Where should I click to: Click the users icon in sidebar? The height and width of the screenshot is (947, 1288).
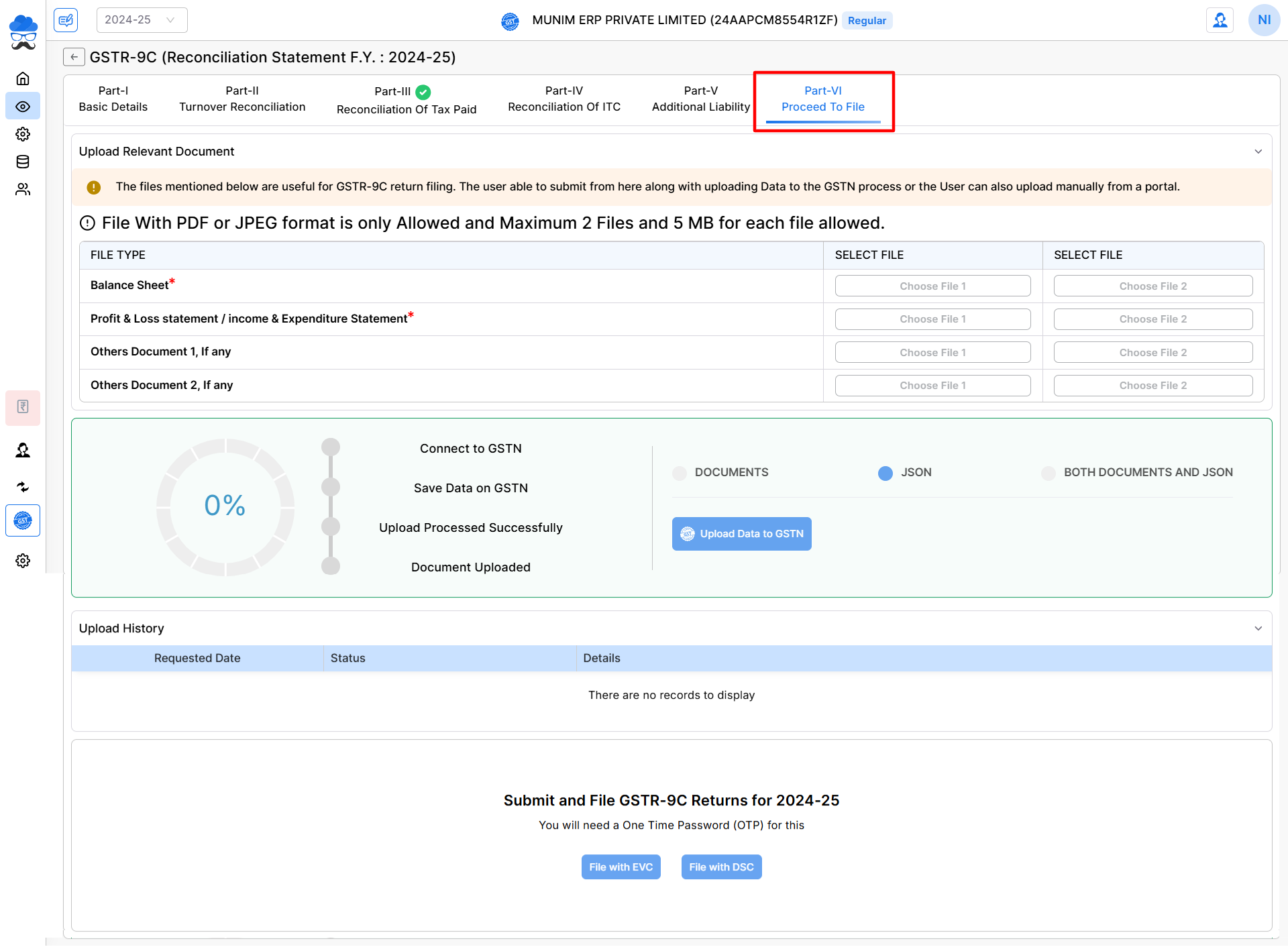point(23,190)
